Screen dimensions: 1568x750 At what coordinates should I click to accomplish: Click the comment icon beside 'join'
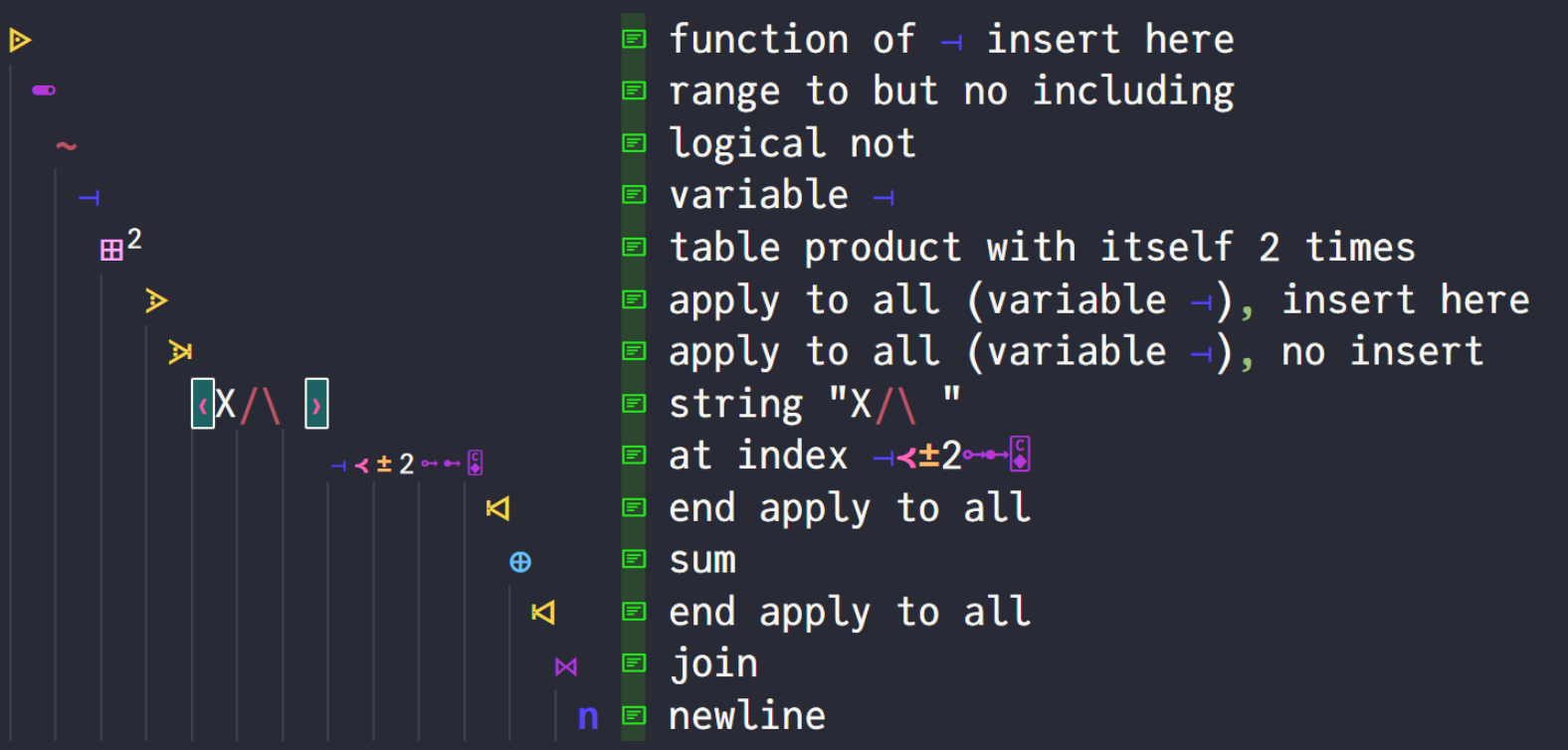pos(634,663)
